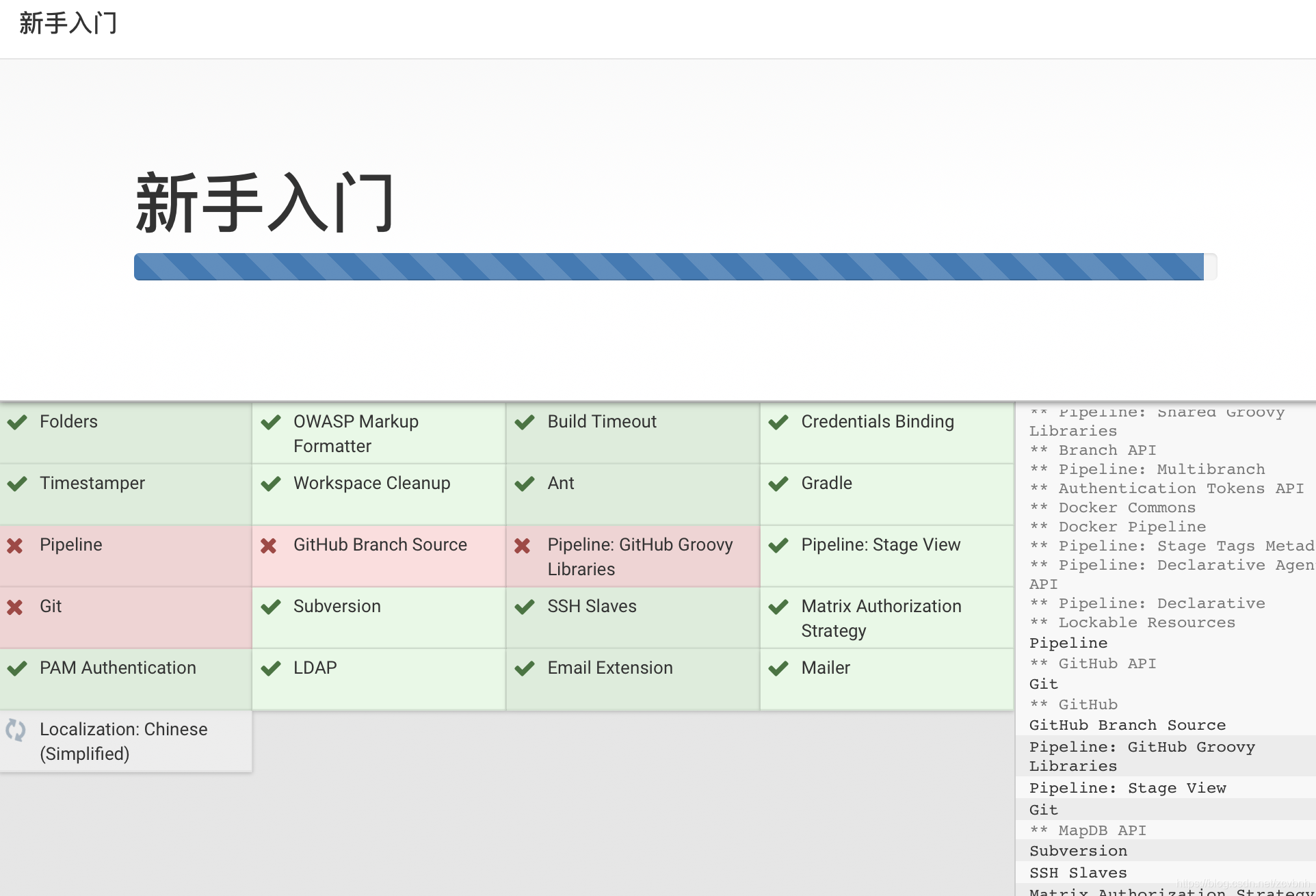Image resolution: width=1316 pixels, height=896 pixels.
Task: Click the Email Extension plugin label
Action: click(x=609, y=668)
